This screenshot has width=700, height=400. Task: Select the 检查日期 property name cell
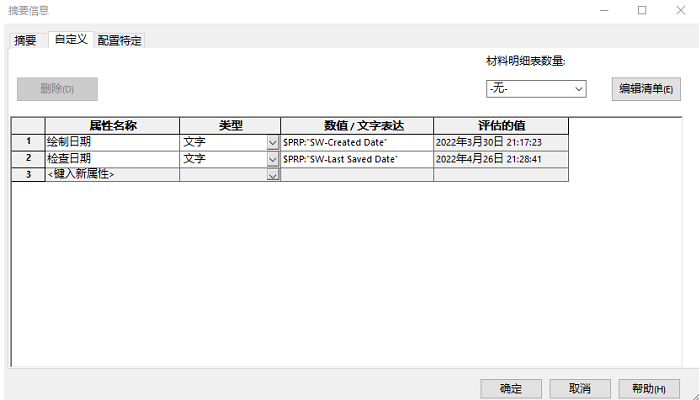112,159
